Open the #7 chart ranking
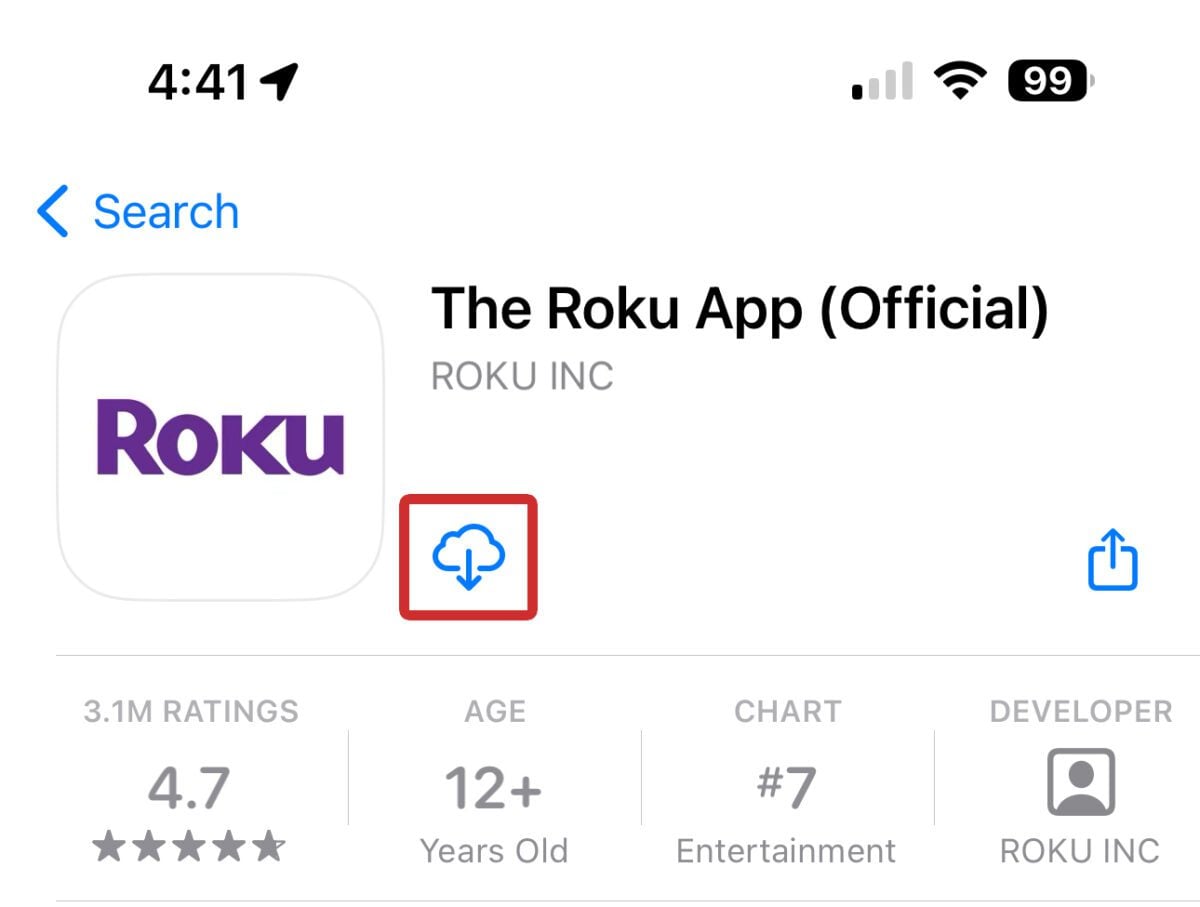This screenshot has width=1200, height=907. point(787,788)
